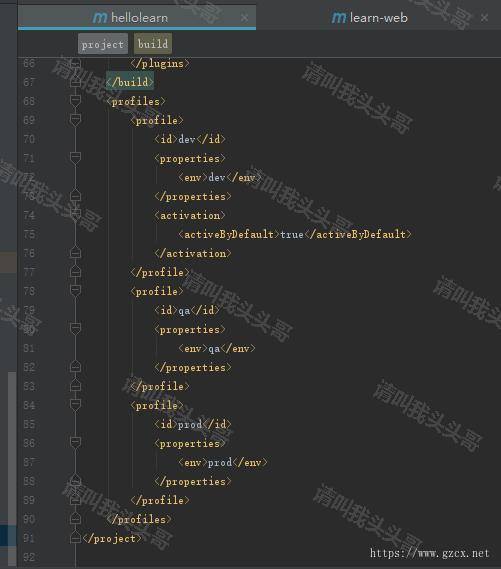The width and height of the screenshot is (501, 569).
Task: Collapse the prod profile block, line 84
Action: tap(75, 405)
